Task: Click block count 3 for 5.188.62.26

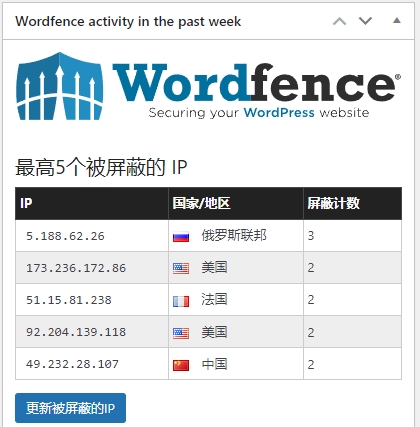Action: coord(311,236)
